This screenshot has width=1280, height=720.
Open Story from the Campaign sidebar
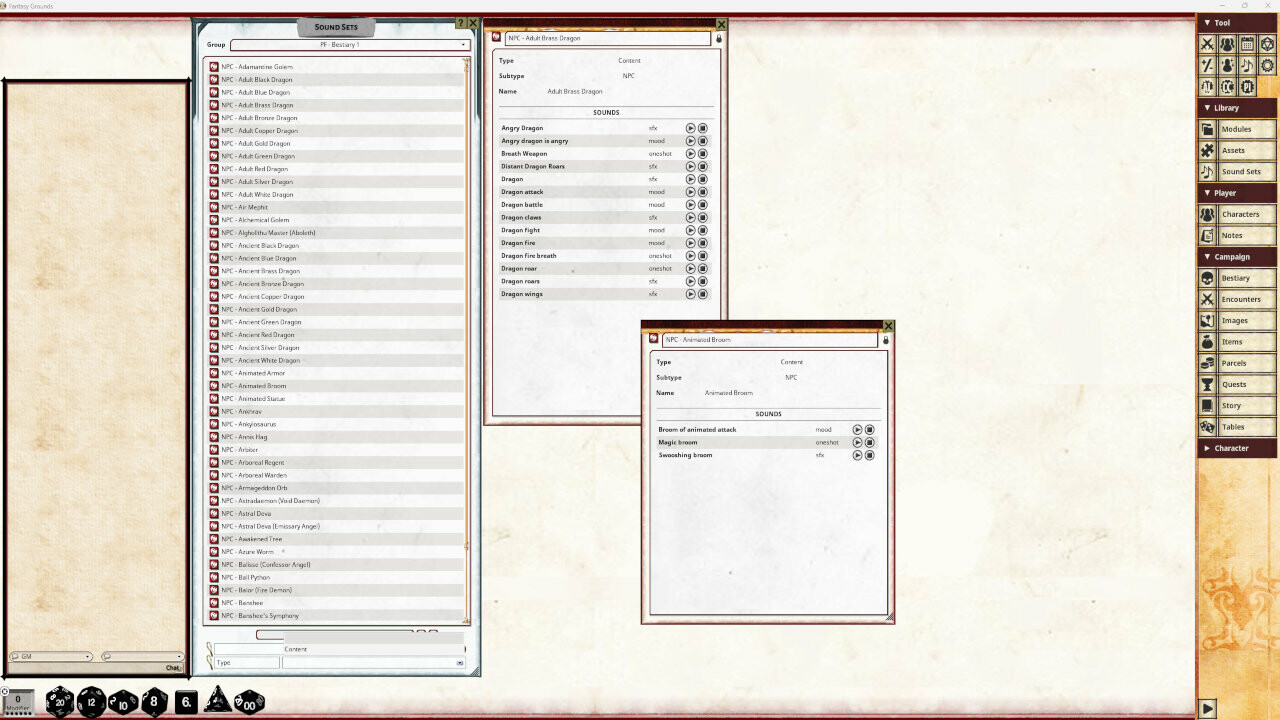(1237, 405)
